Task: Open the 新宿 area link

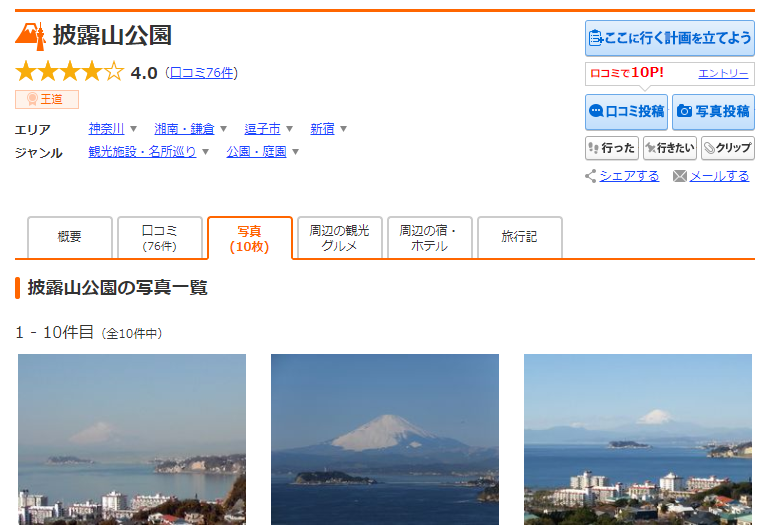Action: [322, 129]
